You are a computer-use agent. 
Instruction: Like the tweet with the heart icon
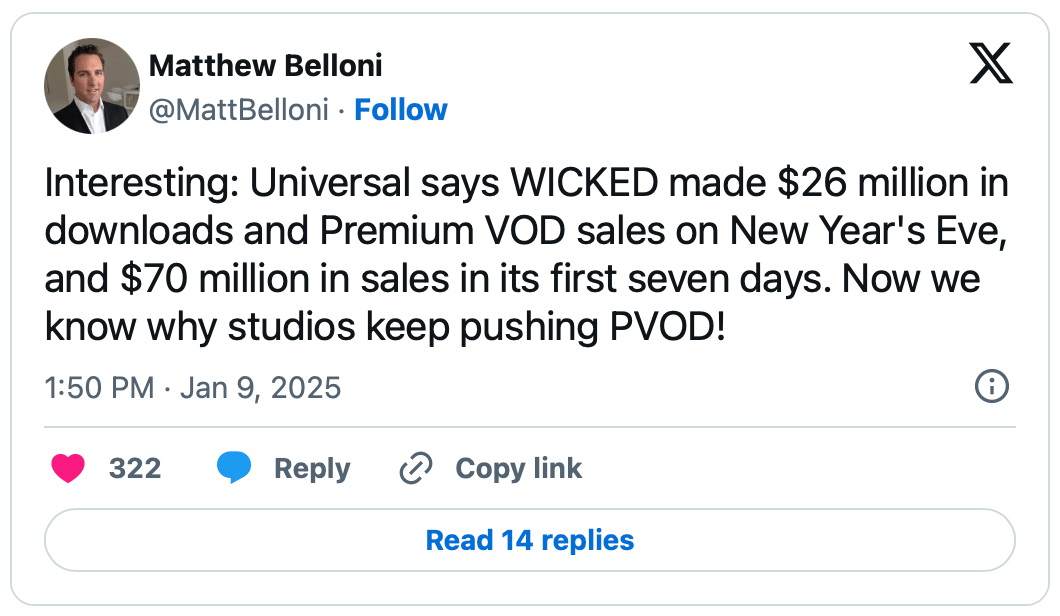pyautogui.click(x=68, y=468)
